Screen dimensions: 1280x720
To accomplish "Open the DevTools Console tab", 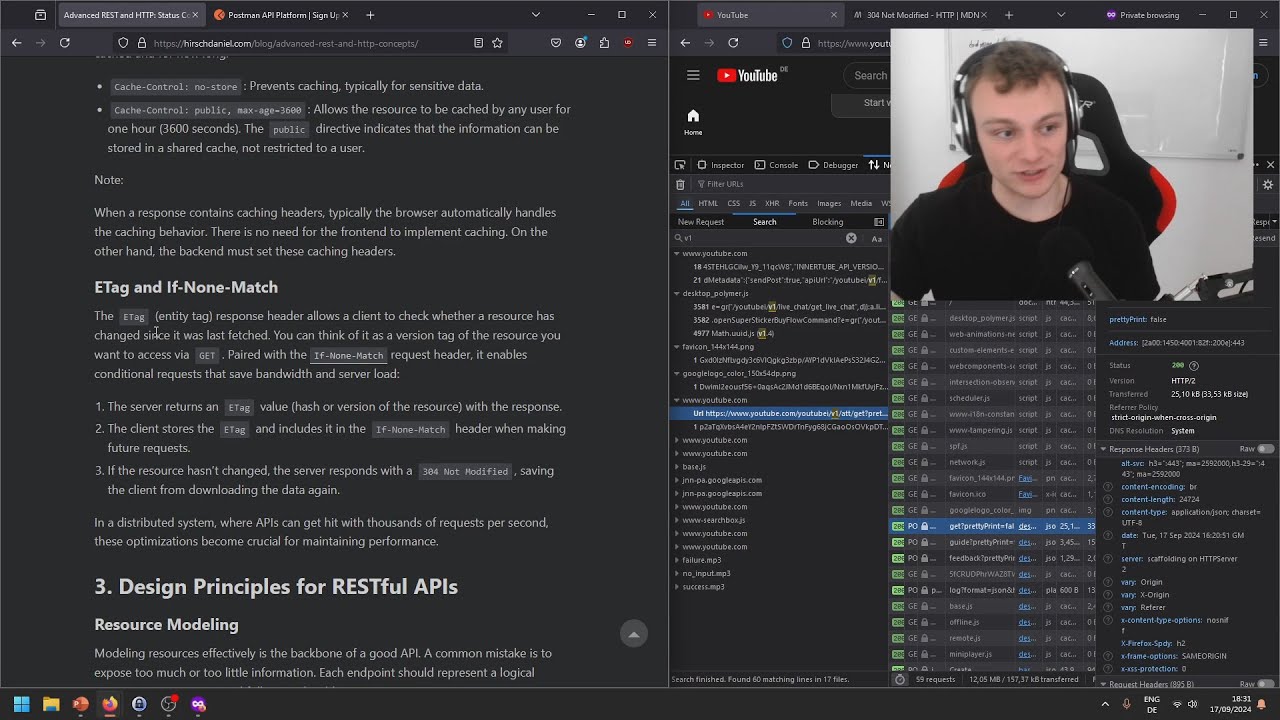I will click(x=776, y=165).
